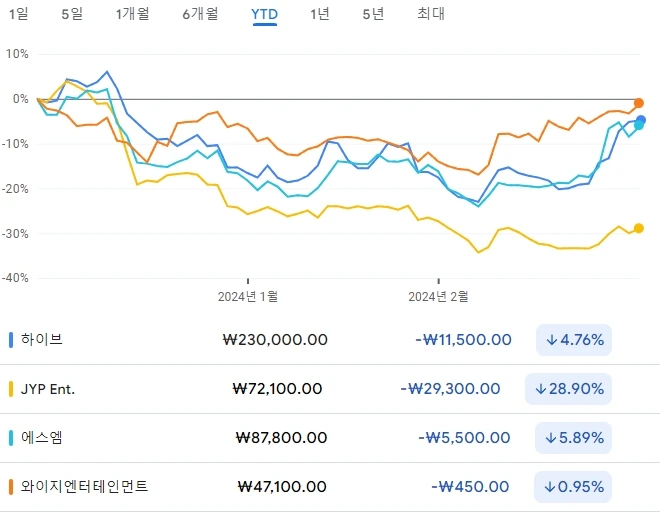Click the yellow JYP Ent. color marker
This screenshot has width=669, height=520.
(x=11, y=388)
